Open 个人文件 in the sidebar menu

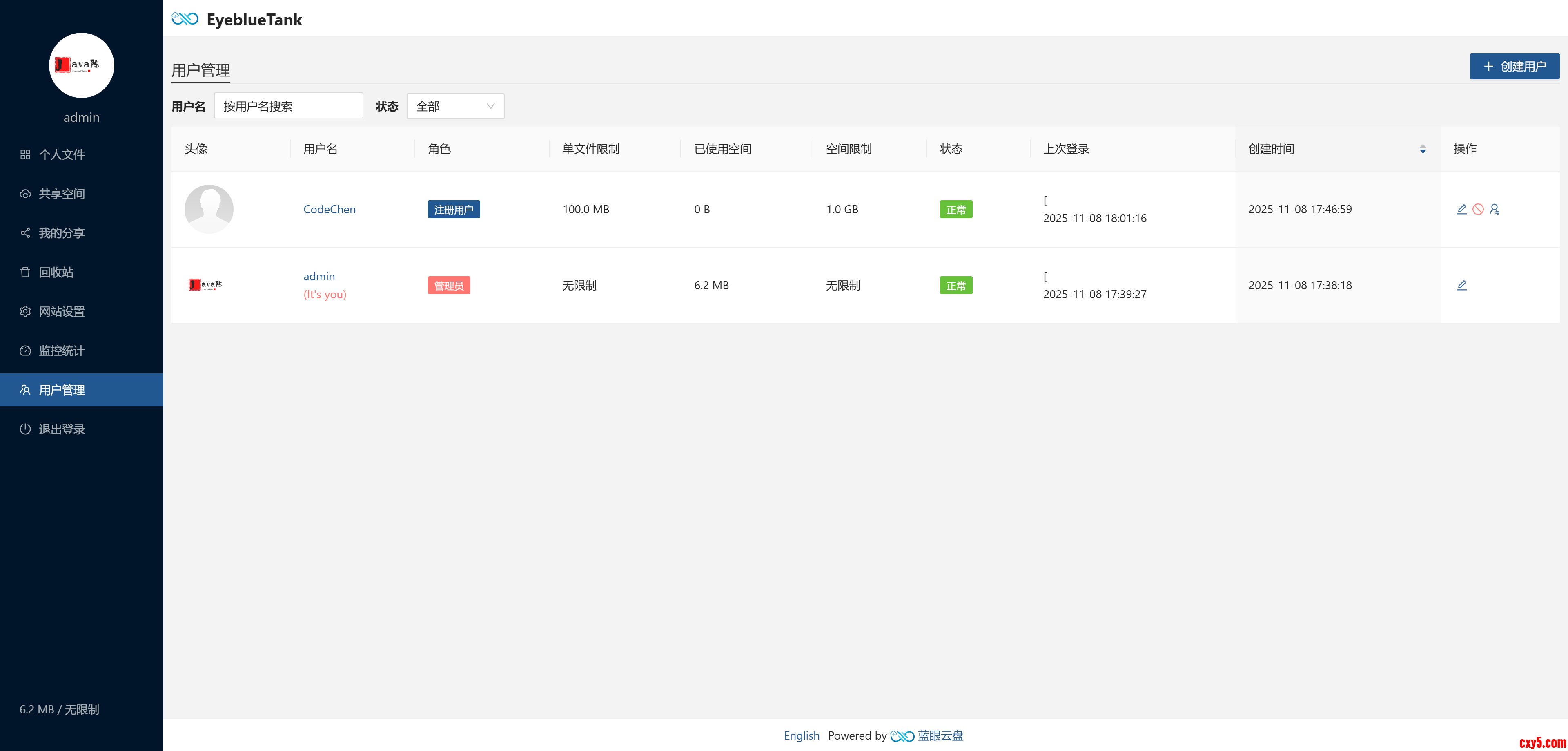pyautogui.click(x=62, y=154)
